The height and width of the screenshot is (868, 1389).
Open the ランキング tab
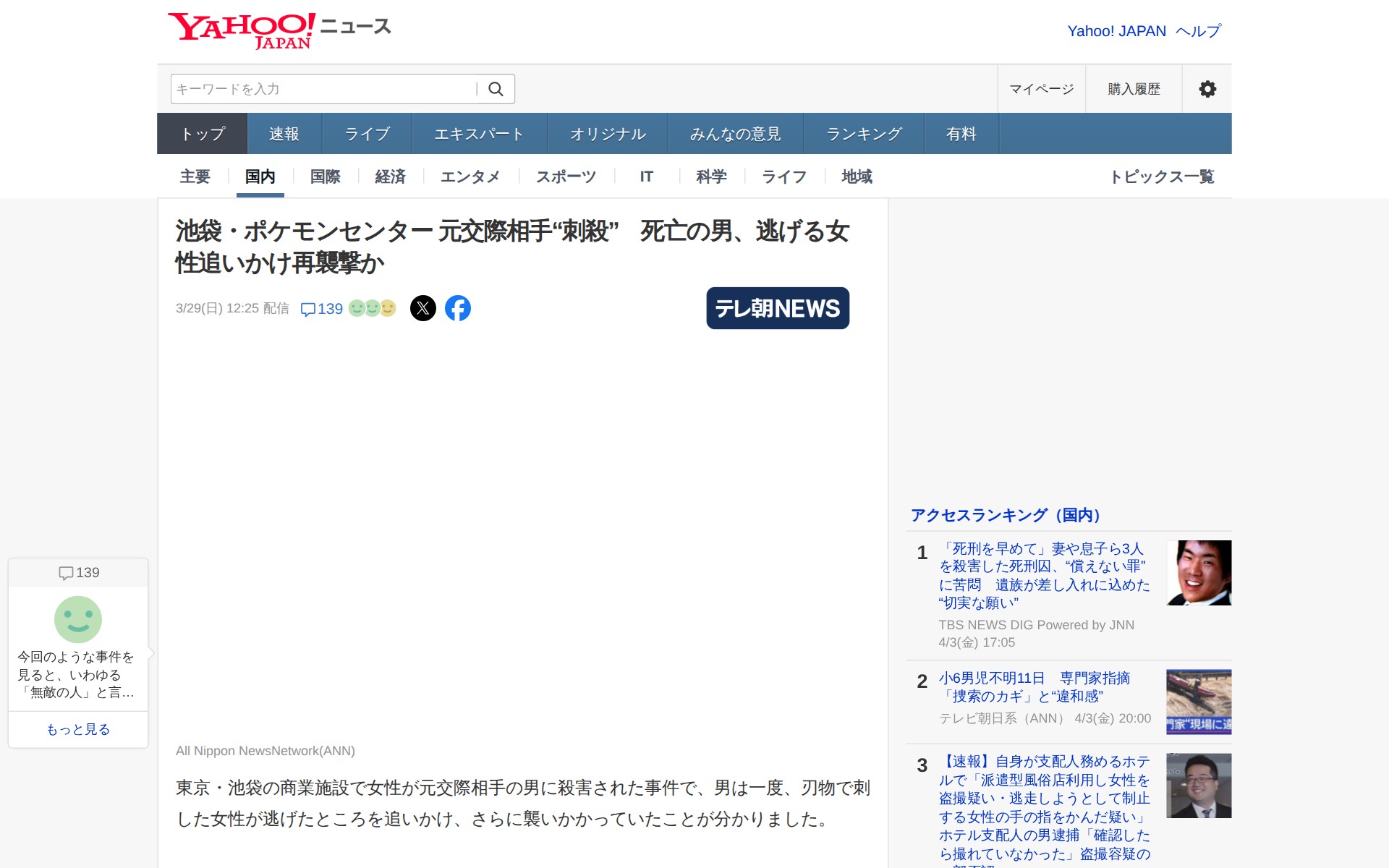click(864, 134)
